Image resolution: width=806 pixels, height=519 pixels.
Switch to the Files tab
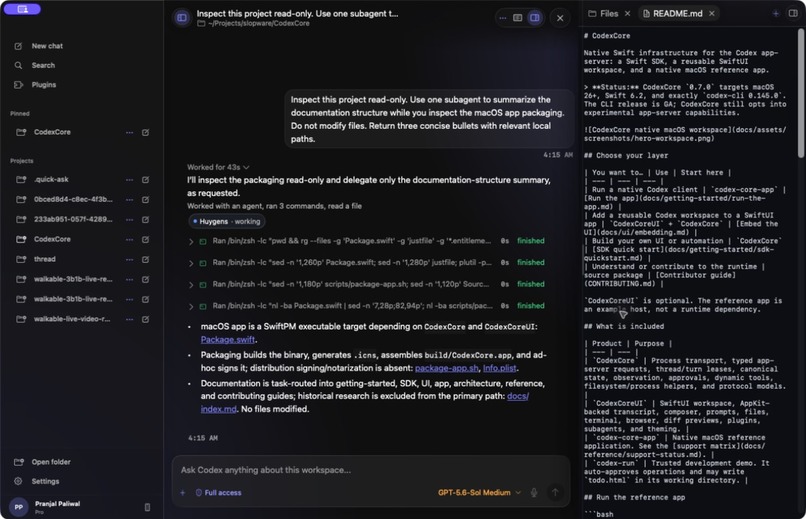(x=603, y=14)
